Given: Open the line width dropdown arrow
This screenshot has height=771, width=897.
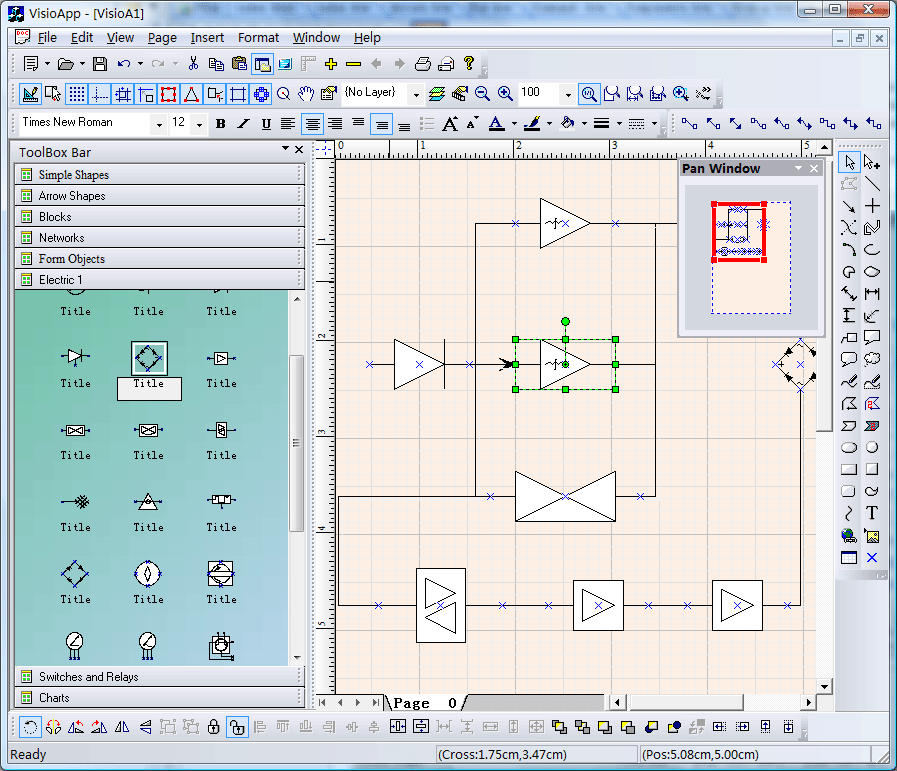Looking at the screenshot, I should pos(619,124).
